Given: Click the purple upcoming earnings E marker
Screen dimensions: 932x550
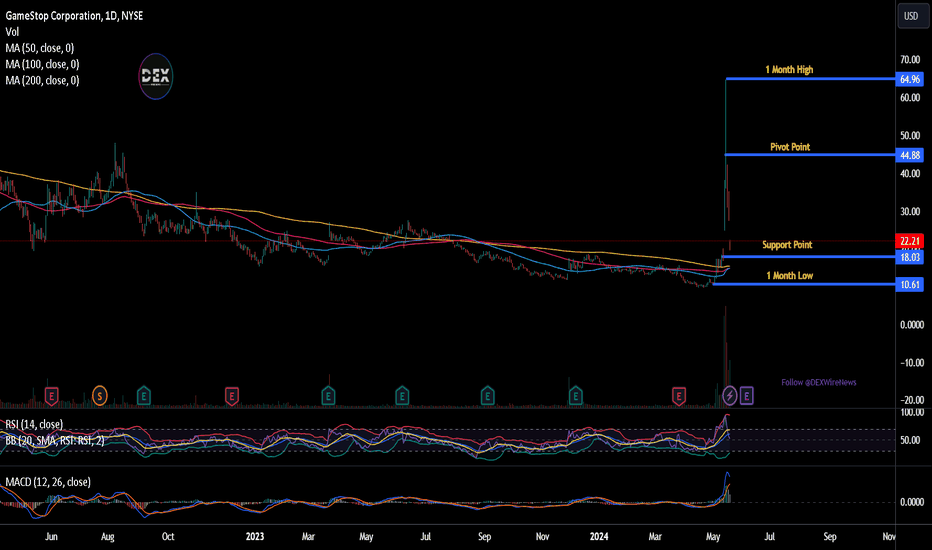Looking at the screenshot, I should pos(747,395).
